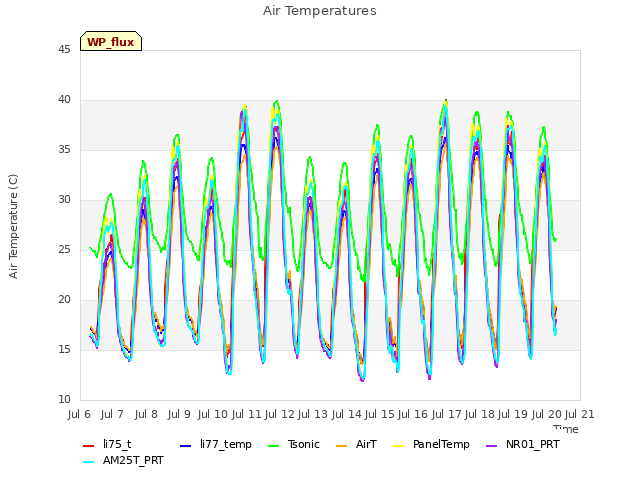
Task: Click the WP_flux annotation label
Action: 111,42
